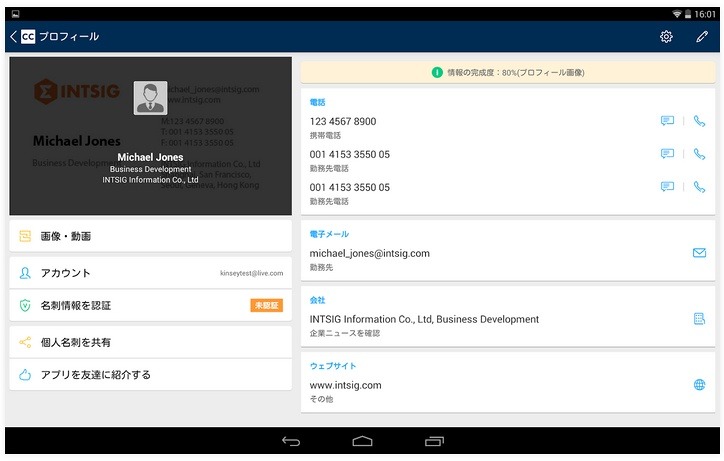The height and width of the screenshot is (461, 724).
Task: Tap the phone number 123 4567 8900
Action: pos(343,121)
